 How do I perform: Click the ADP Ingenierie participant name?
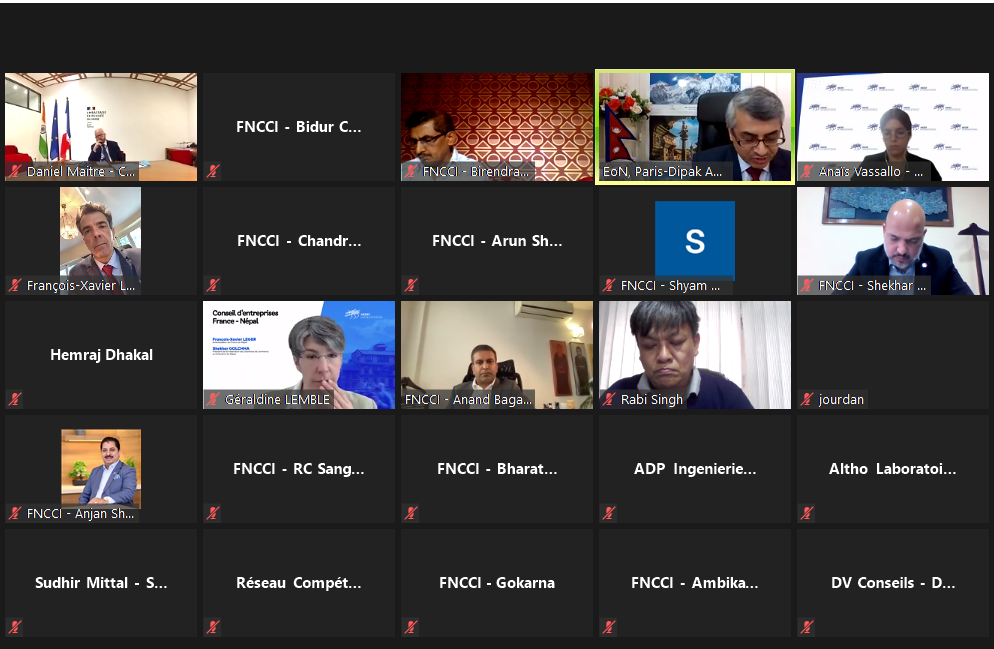[x=694, y=469]
